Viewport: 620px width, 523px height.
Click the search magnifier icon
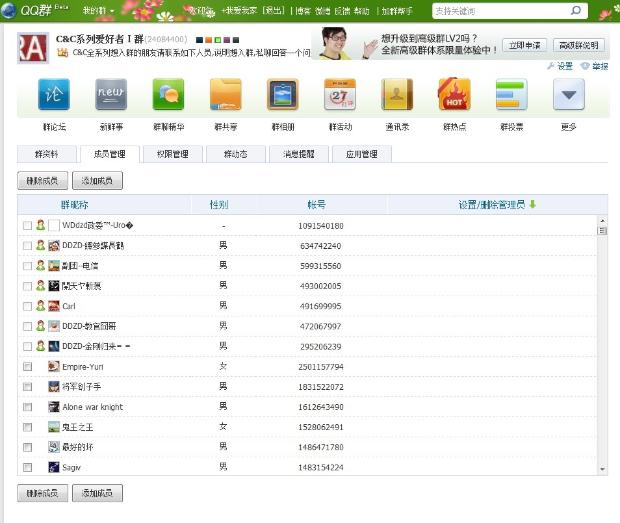pyautogui.click(x=576, y=11)
